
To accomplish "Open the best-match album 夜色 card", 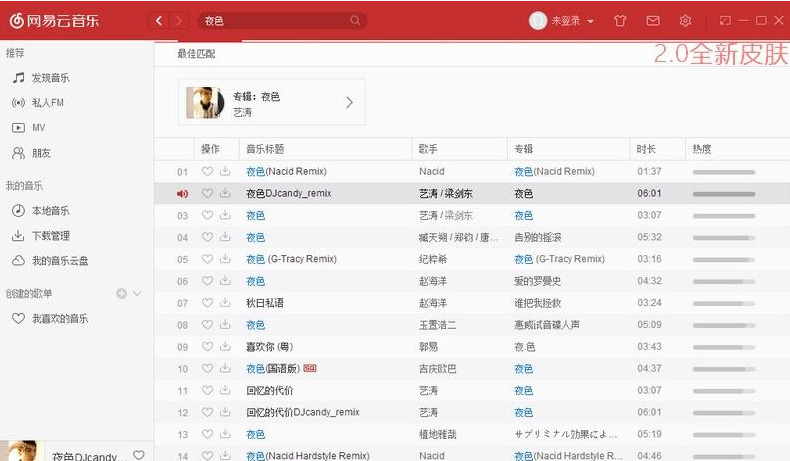I will pyautogui.click(x=272, y=102).
